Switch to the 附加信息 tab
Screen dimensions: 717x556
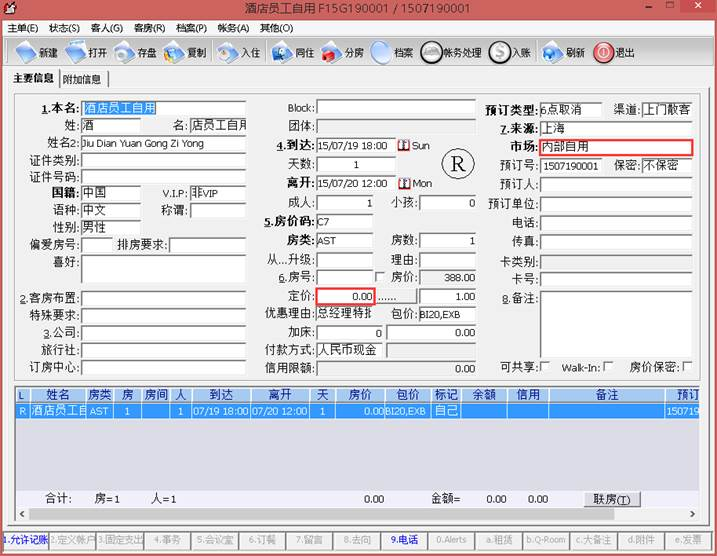82,79
